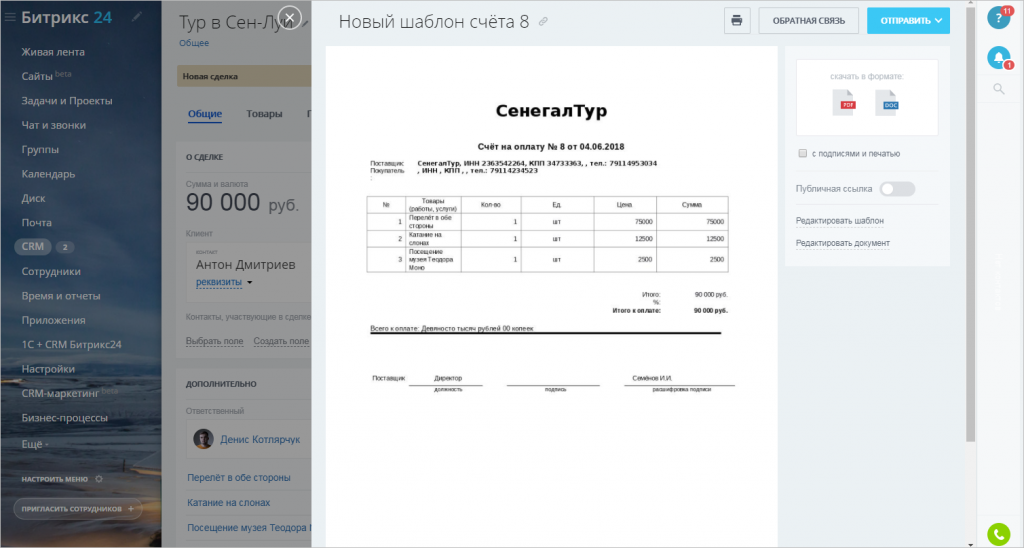Open 1С + CRM Битрикс24

coord(71,344)
